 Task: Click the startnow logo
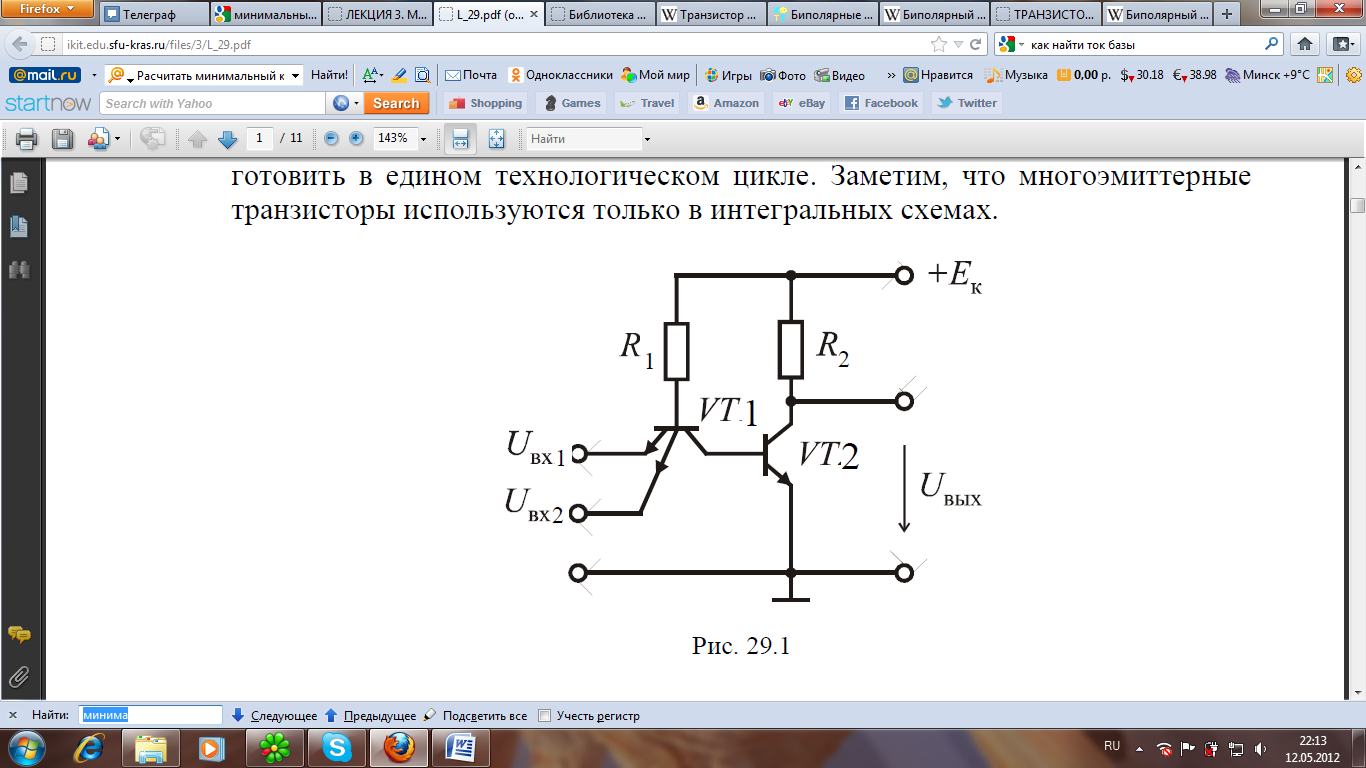[x=48, y=103]
